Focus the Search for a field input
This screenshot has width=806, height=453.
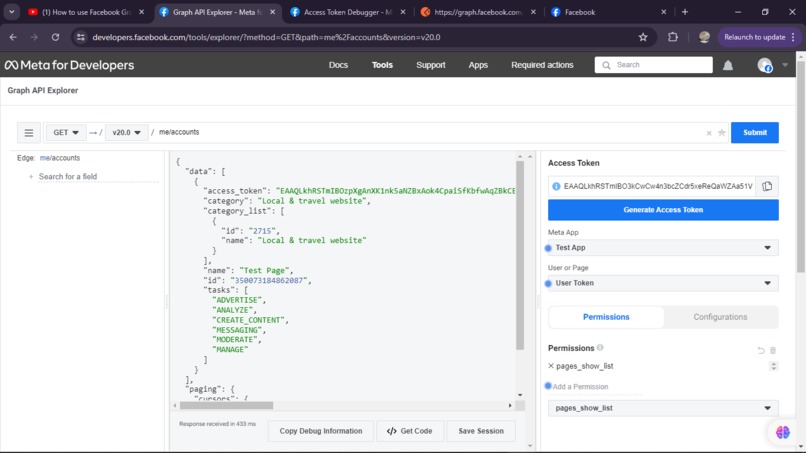point(98,177)
